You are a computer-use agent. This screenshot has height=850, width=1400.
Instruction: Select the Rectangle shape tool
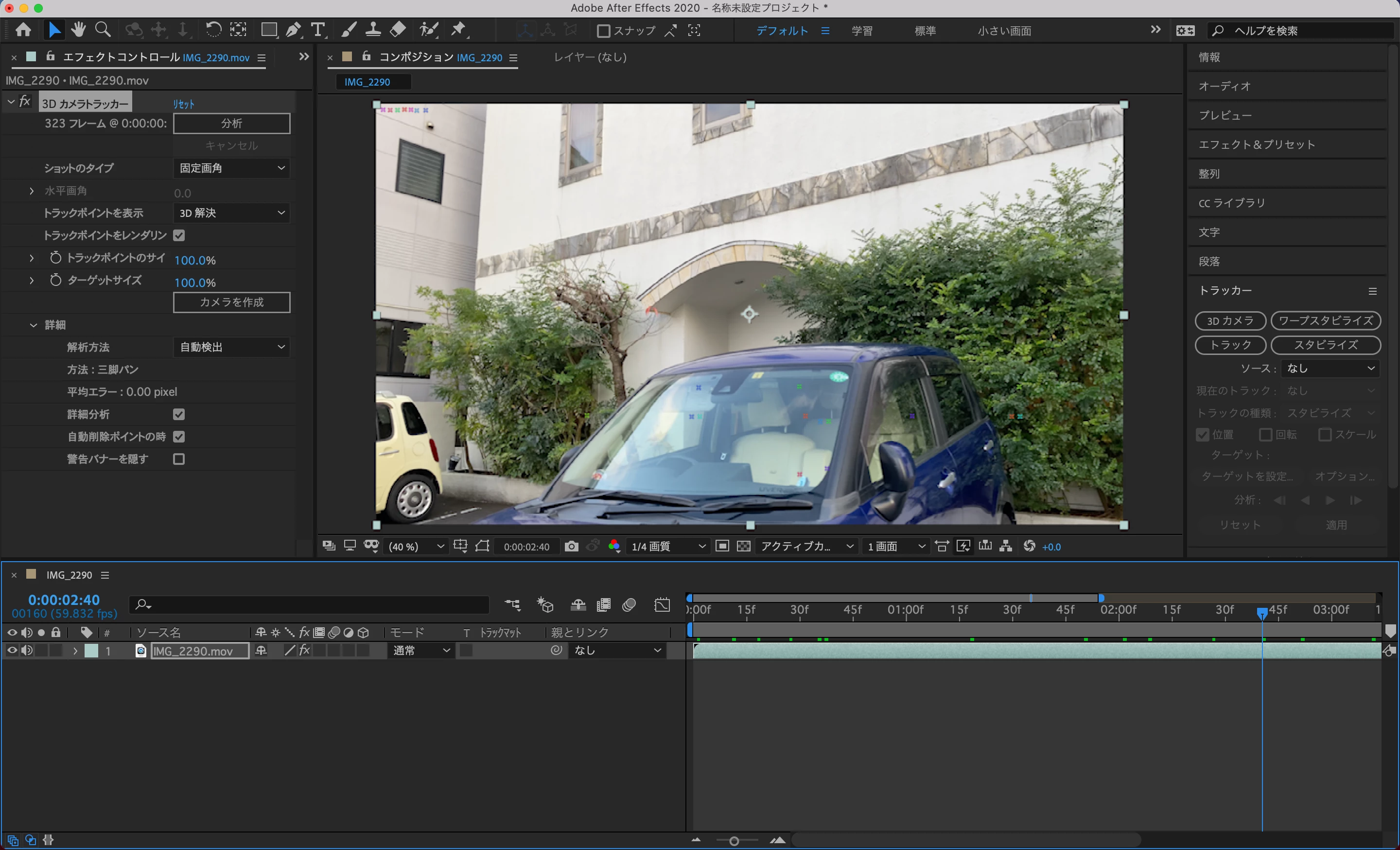click(x=269, y=30)
